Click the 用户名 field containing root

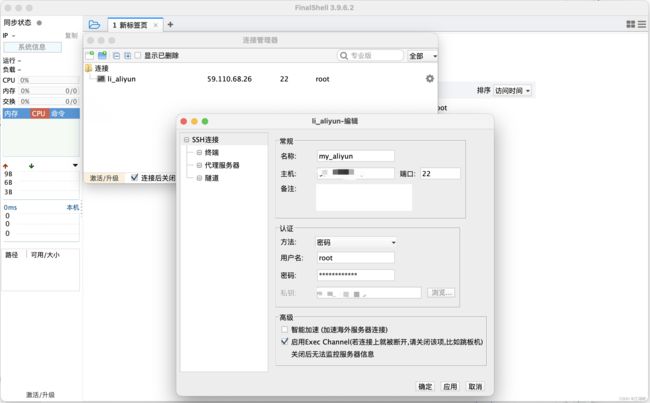(x=355, y=258)
